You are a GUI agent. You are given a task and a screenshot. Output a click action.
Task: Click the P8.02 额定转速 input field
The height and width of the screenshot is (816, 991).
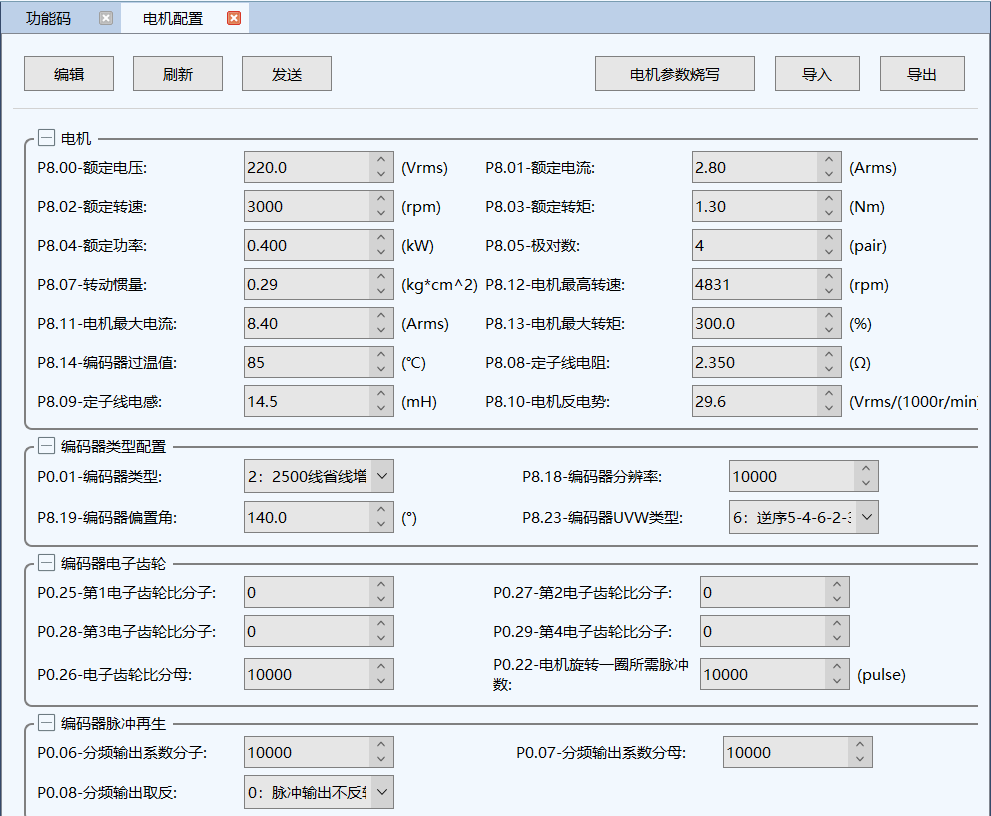click(x=306, y=207)
